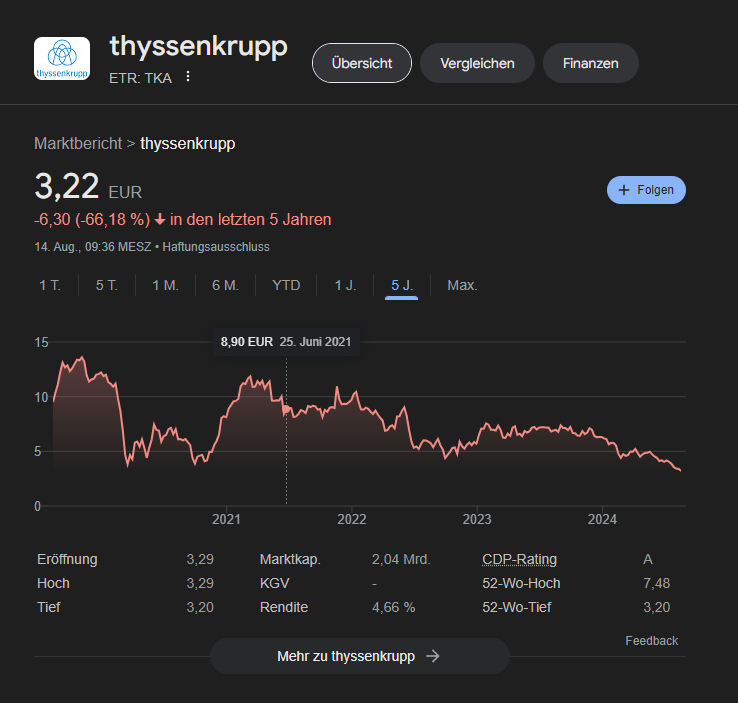738x703 pixels.
Task: Click the -6,30 (-66,18 %) change text
Action: coord(92,219)
